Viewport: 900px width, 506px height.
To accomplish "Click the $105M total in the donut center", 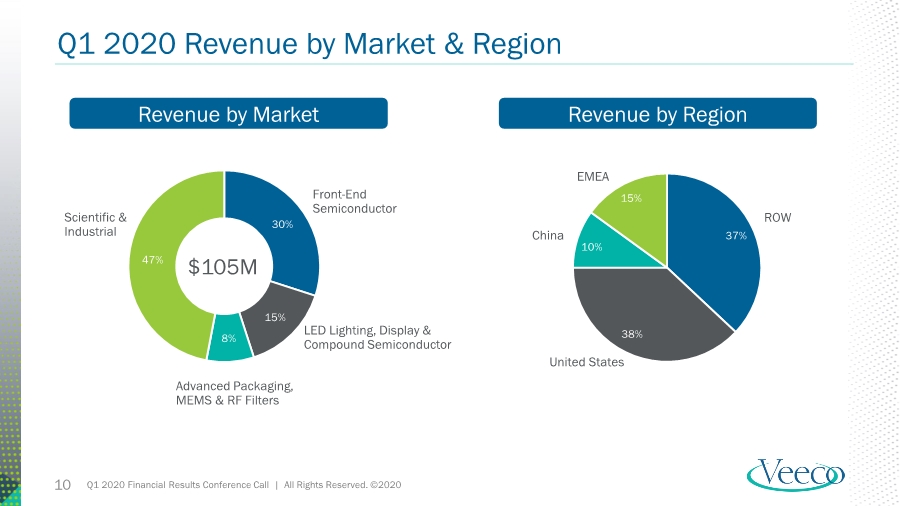I will pos(223,267).
